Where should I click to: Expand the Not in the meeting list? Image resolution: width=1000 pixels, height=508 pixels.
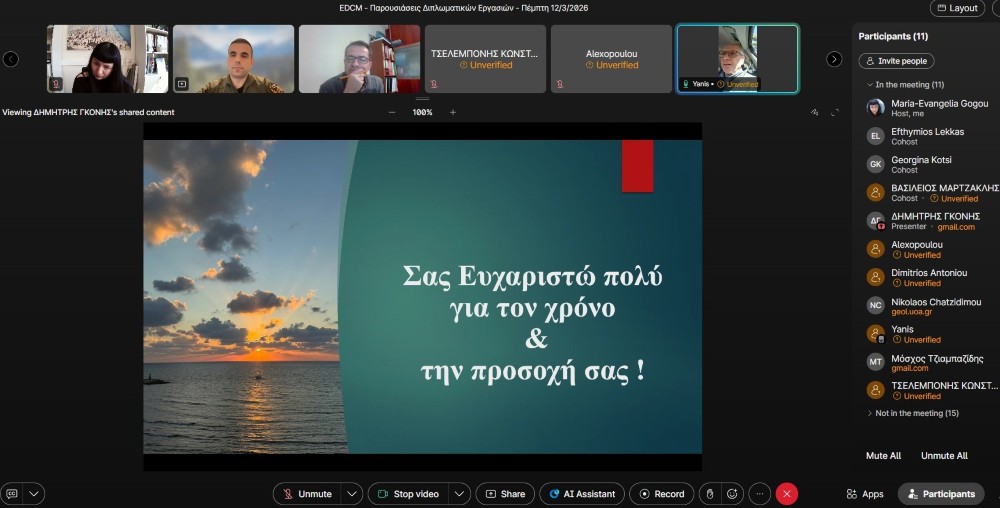[870, 413]
